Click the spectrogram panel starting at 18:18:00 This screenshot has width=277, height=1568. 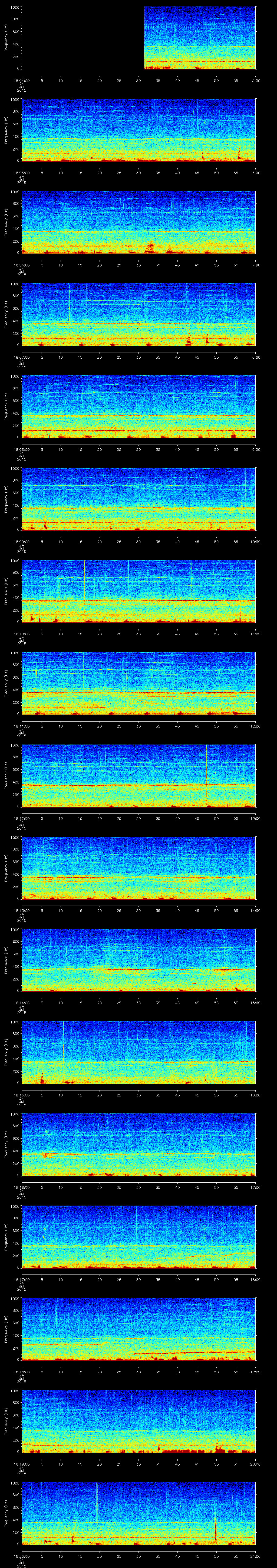(x=139, y=1329)
